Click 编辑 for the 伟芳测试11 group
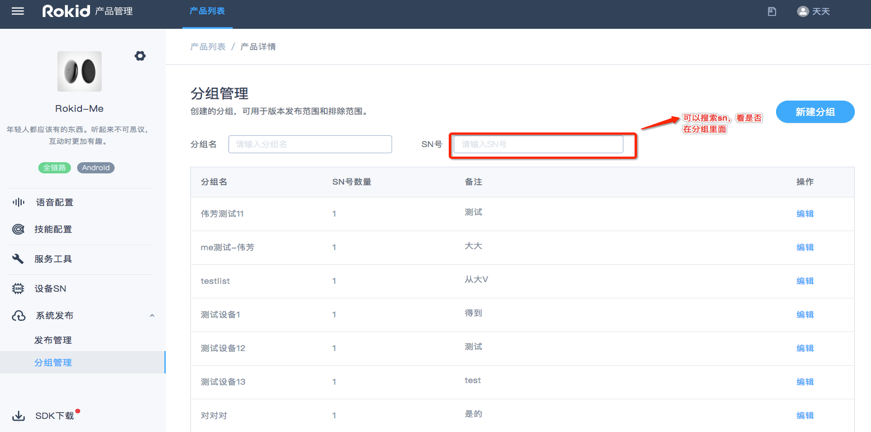The height and width of the screenshot is (432, 871). click(x=804, y=214)
